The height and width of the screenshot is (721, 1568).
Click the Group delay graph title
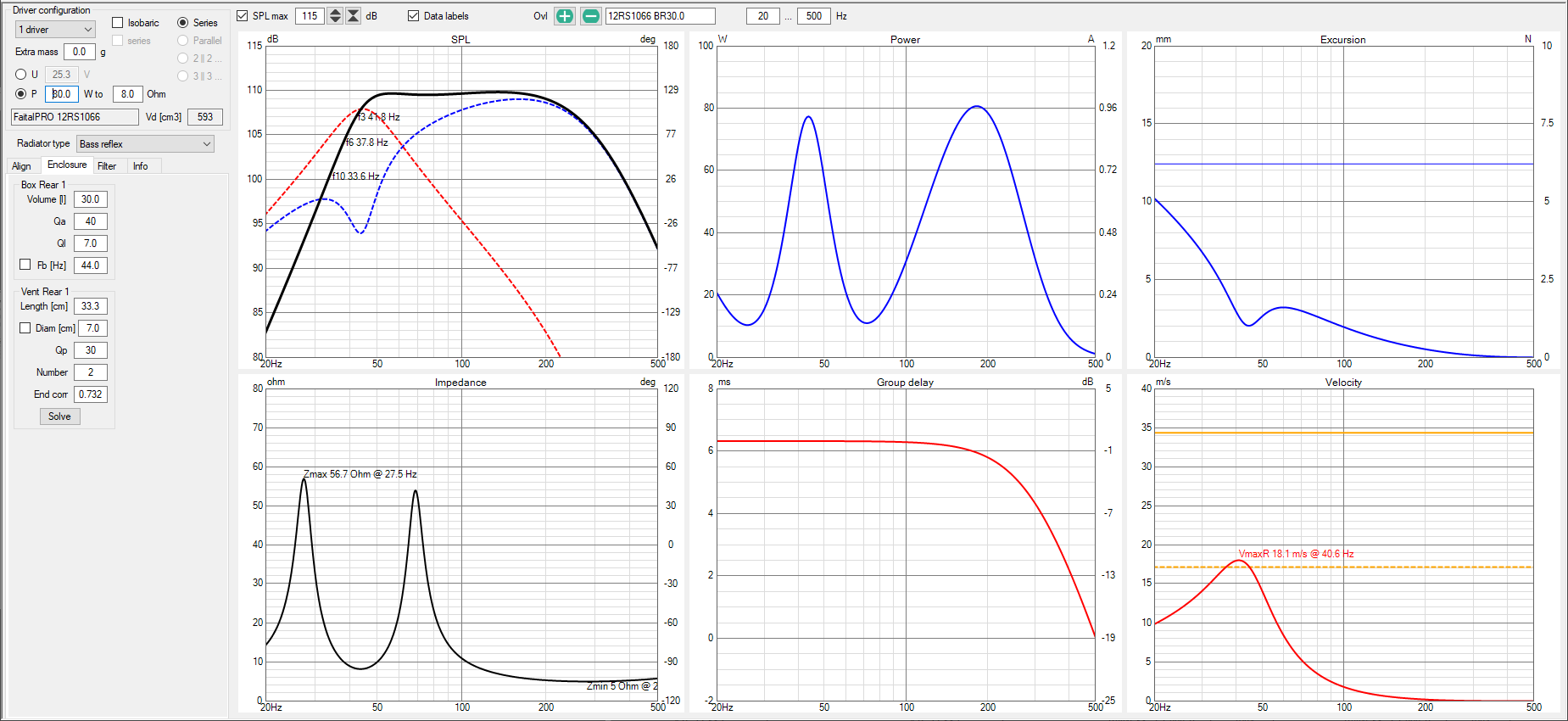tap(905, 383)
